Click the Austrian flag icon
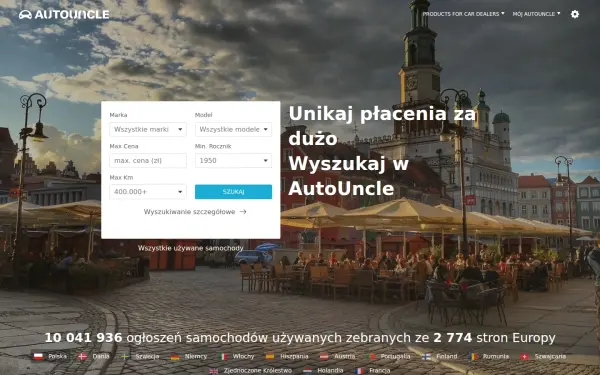Image resolution: width=600 pixels, height=375 pixels. pos(324,357)
